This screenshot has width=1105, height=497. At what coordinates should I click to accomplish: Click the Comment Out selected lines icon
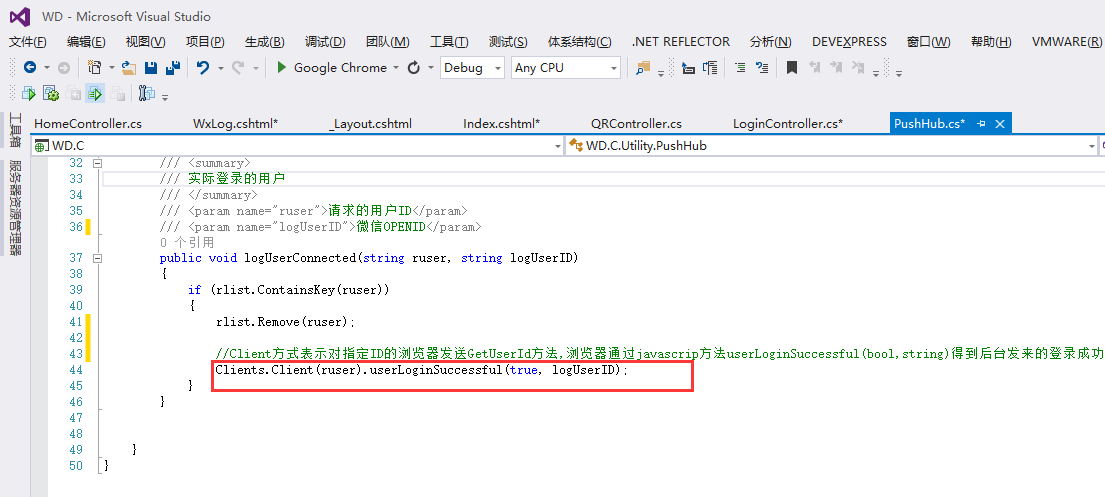pyautogui.click(x=740, y=68)
